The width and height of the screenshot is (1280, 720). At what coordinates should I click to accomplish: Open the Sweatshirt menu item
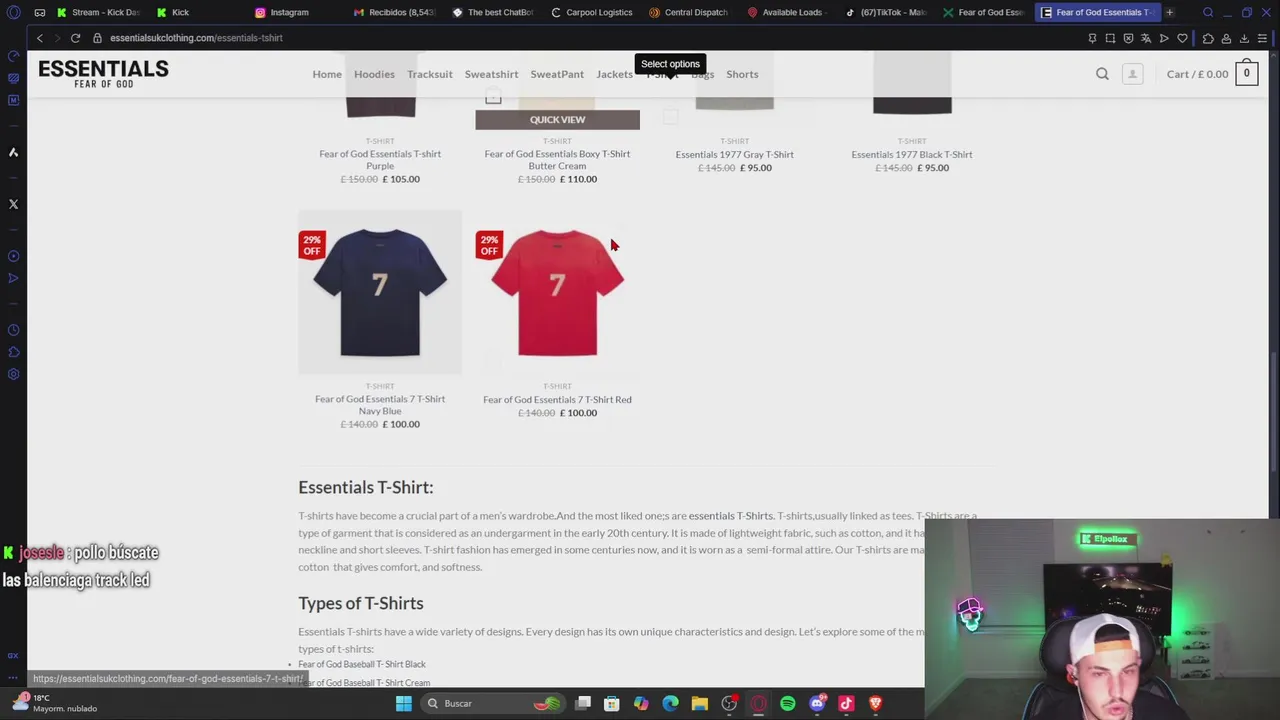(491, 74)
